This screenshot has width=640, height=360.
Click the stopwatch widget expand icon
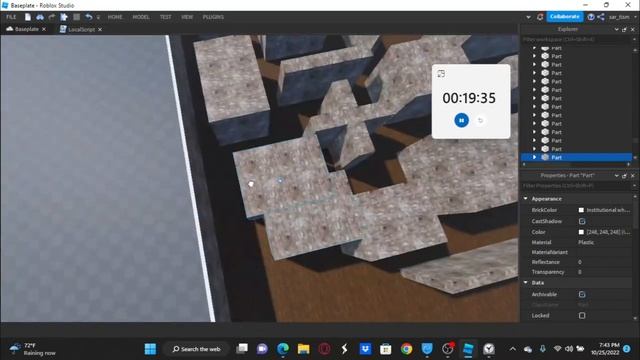tap(441, 73)
